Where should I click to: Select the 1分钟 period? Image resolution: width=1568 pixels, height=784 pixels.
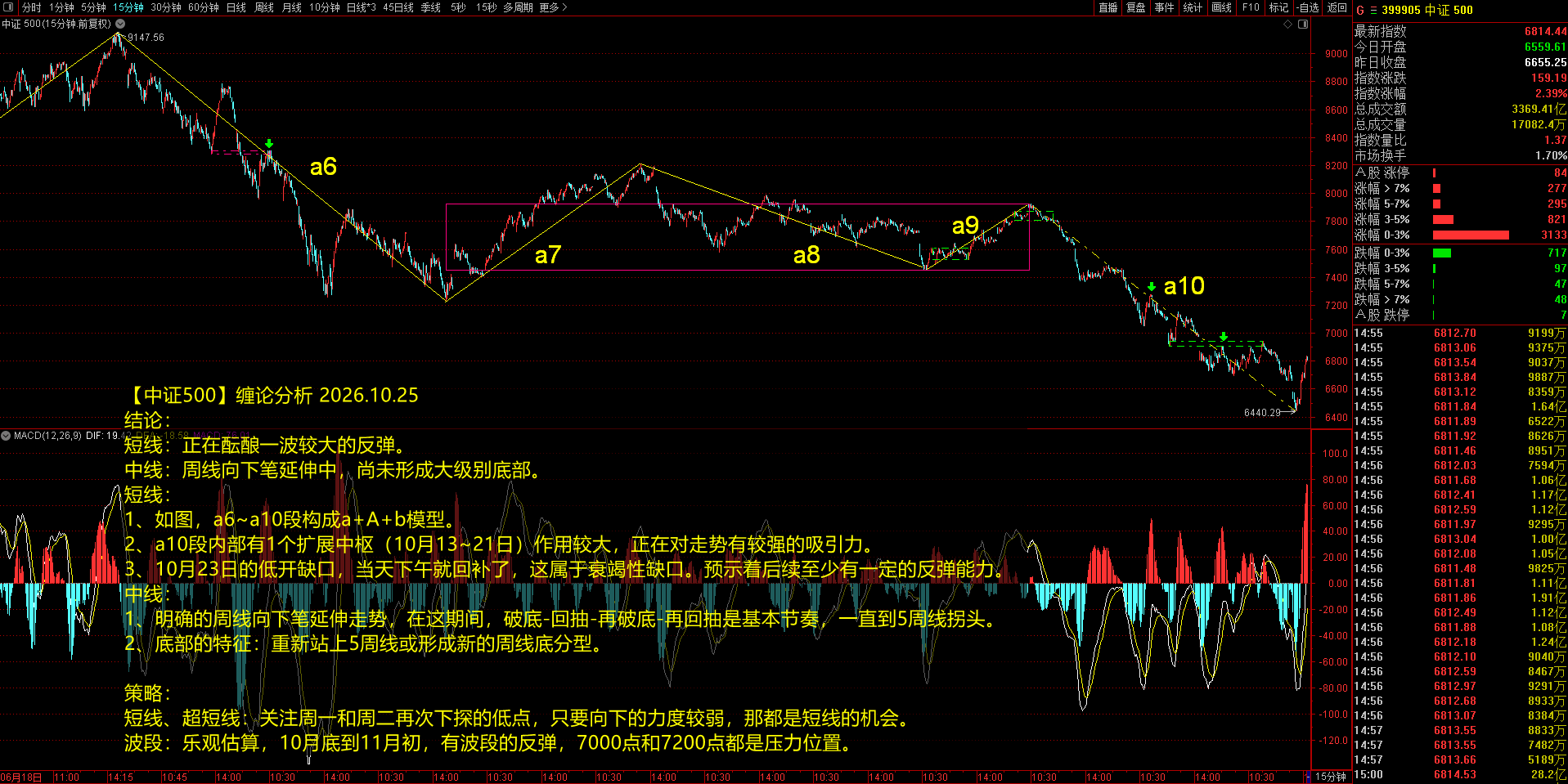point(61,7)
